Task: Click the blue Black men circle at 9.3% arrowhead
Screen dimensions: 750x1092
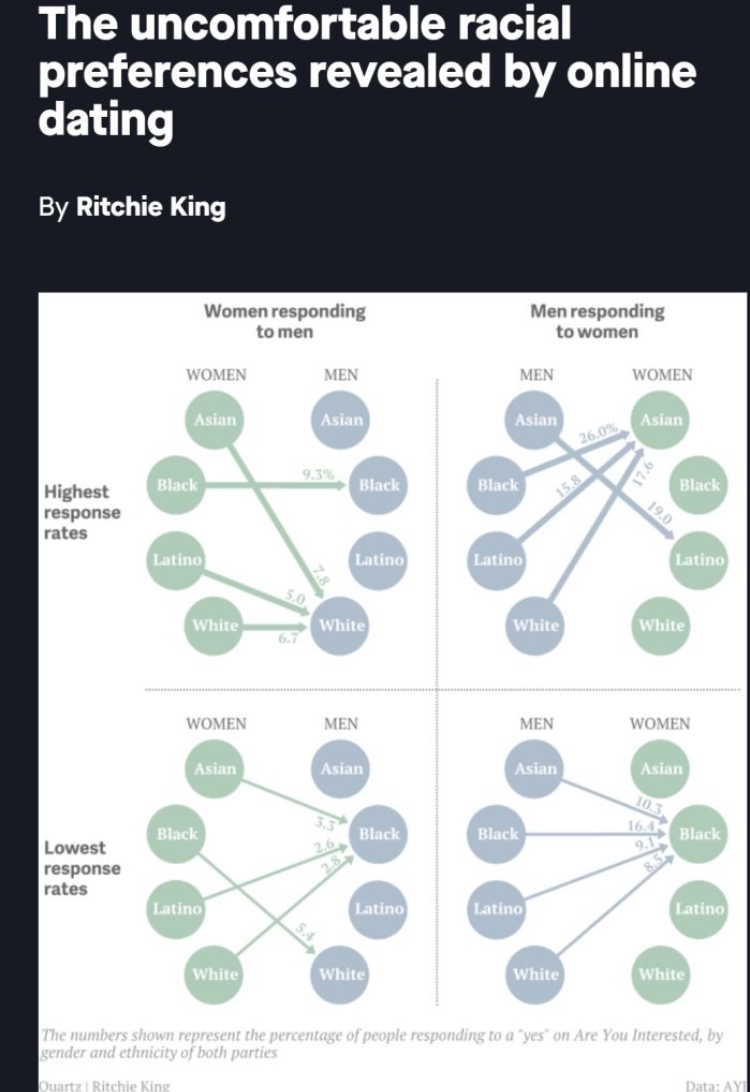Action: pos(379,485)
